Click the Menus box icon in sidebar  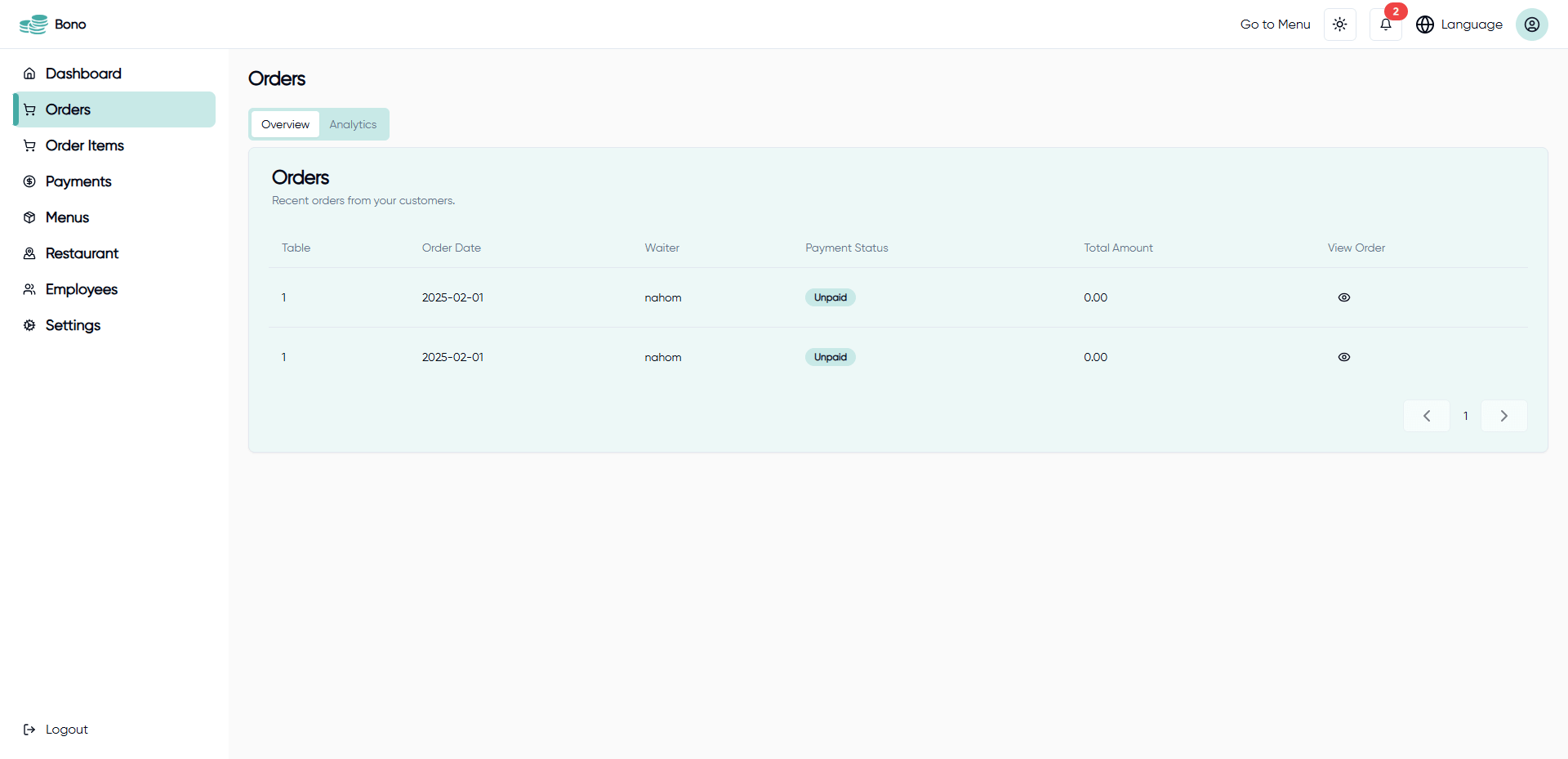click(29, 217)
